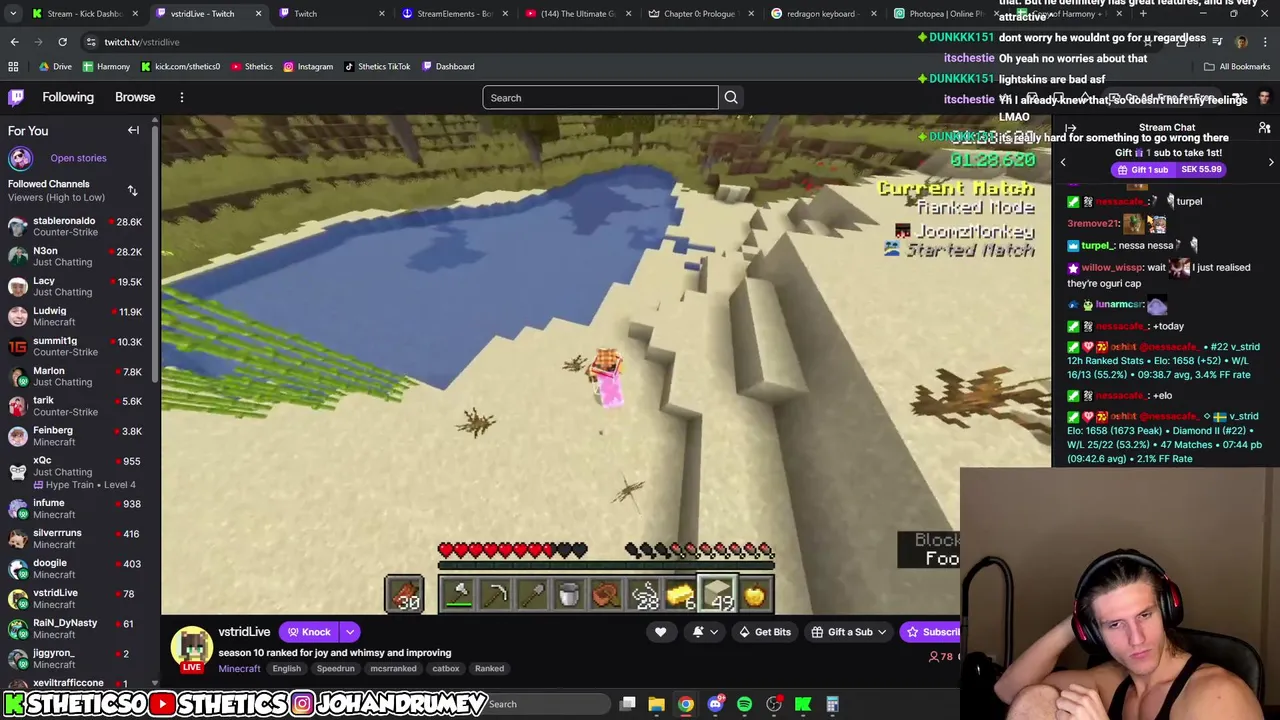Open the Drive bookmark
Image resolution: width=1280 pixels, height=720 pixels.
[x=55, y=66]
